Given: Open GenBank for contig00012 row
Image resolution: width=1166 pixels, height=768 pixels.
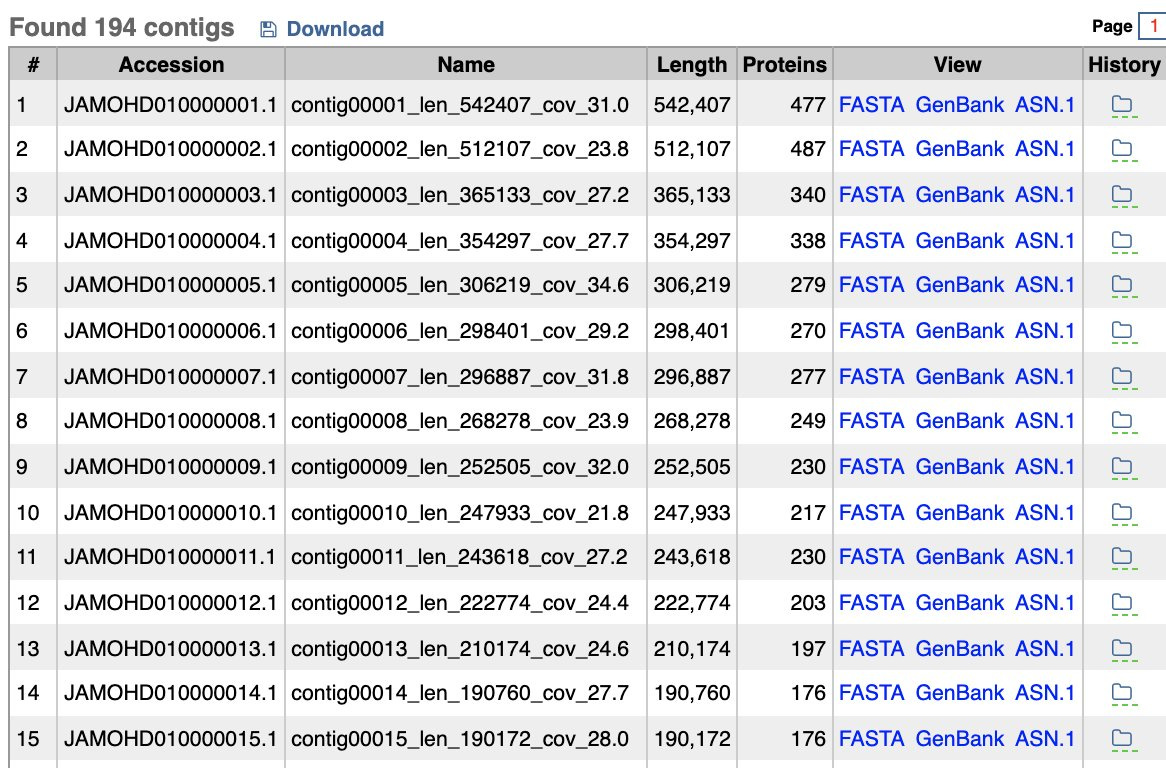Looking at the screenshot, I should pos(959,603).
